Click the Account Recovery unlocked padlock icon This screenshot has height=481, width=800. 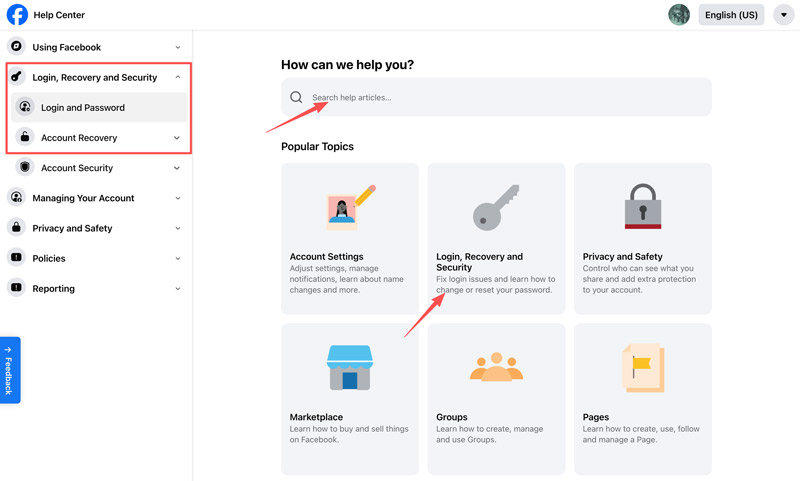pos(25,137)
